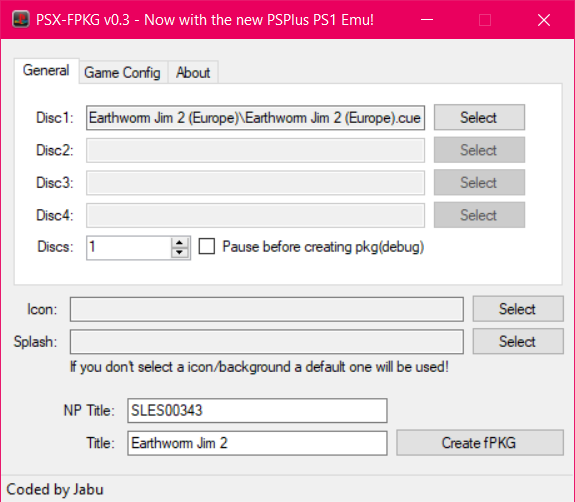Viewport: 575px width, 502px height.
Task: Click the NP Title field SLES00343
Action: [257, 410]
